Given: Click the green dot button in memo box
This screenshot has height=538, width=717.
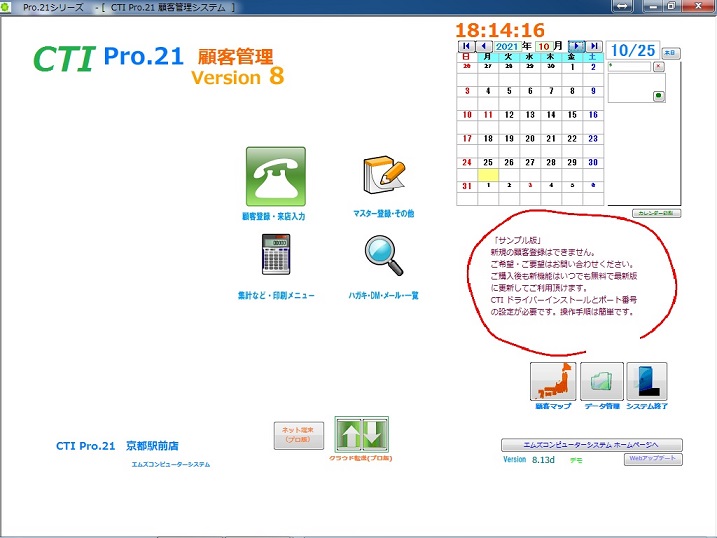Looking at the screenshot, I should pyautogui.click(x=658, y=96).
